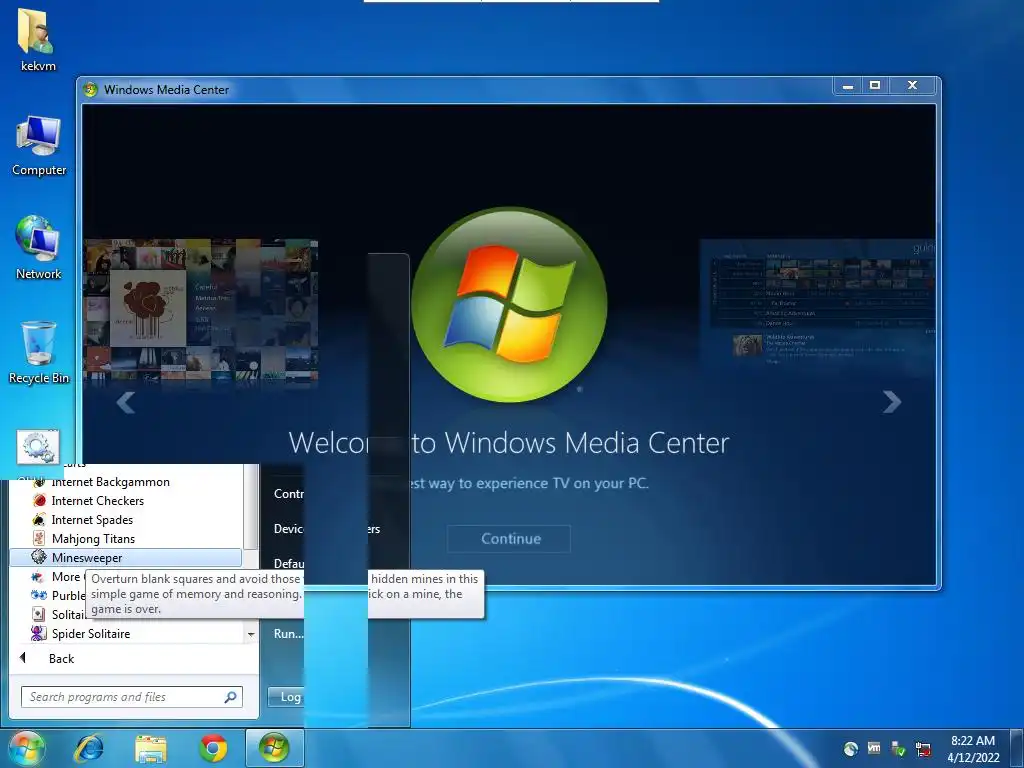Click the More Games icon
The height and width of the screenshot is (768, 1024).
point(39,577)
